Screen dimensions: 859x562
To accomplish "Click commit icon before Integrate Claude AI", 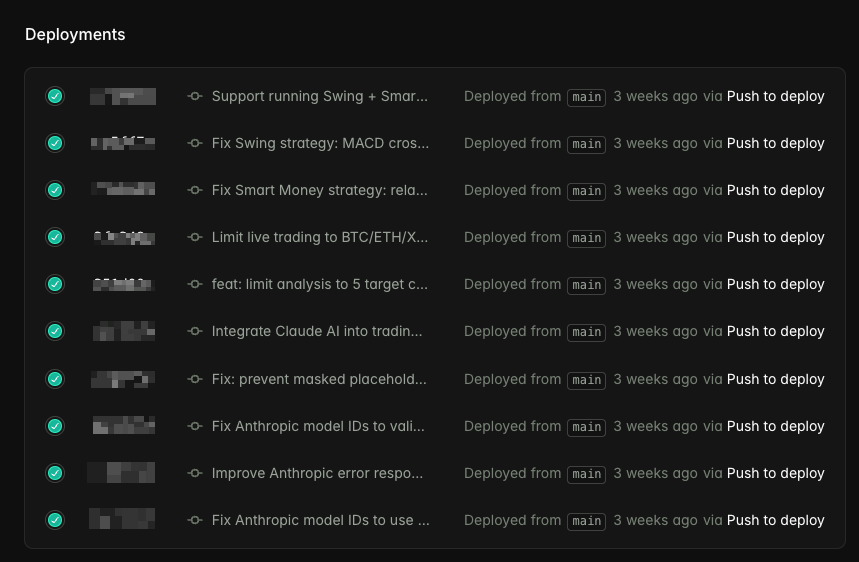I will pyautogui.click(x=195, y=331).
